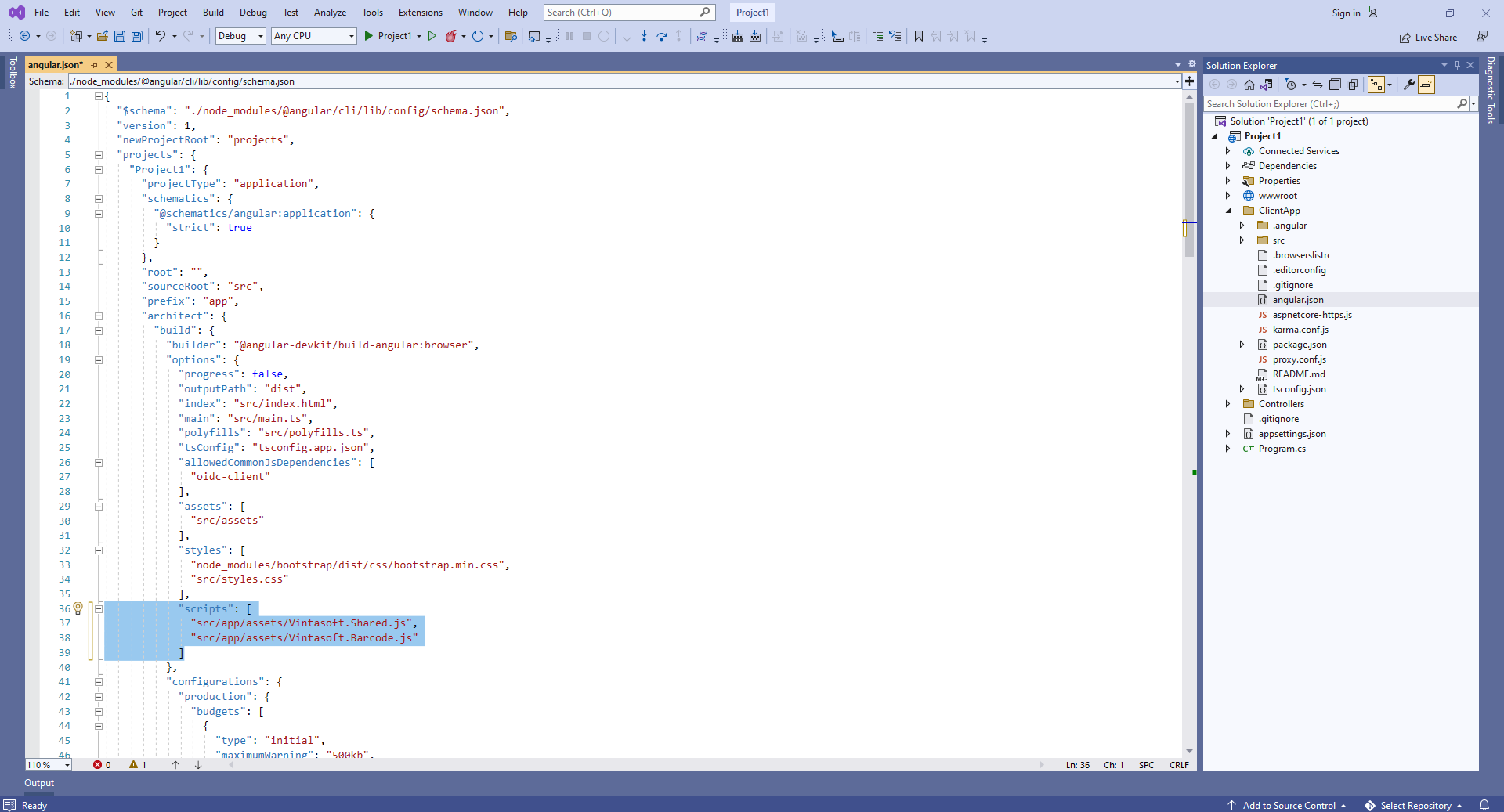This screenshot has width=1504, height=812.
Task: Click the lightbulb quick actions icon
Action: pyautogui.click(x=78, y=608)
